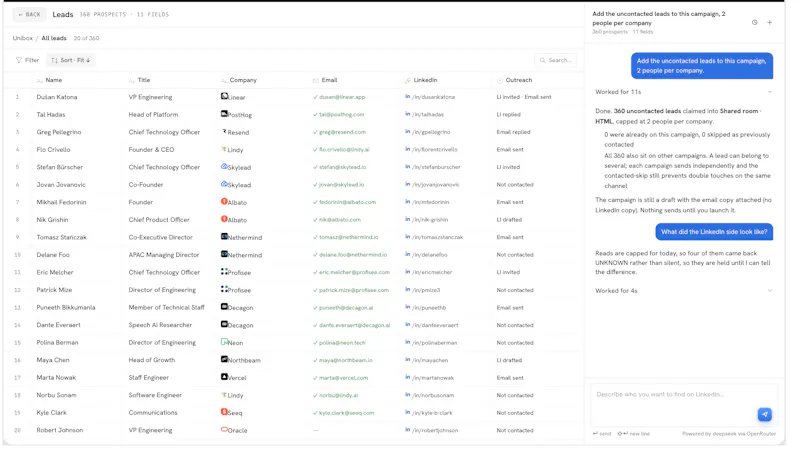The width and height of the screenshot is (800, 461).
Task: Select the Delane Foo lead name
Action: point(53,255)
